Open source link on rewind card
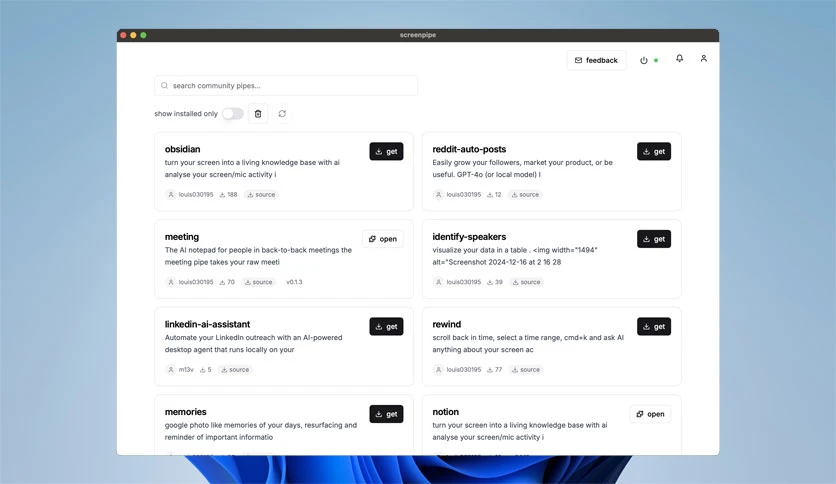 pos(526,369)
